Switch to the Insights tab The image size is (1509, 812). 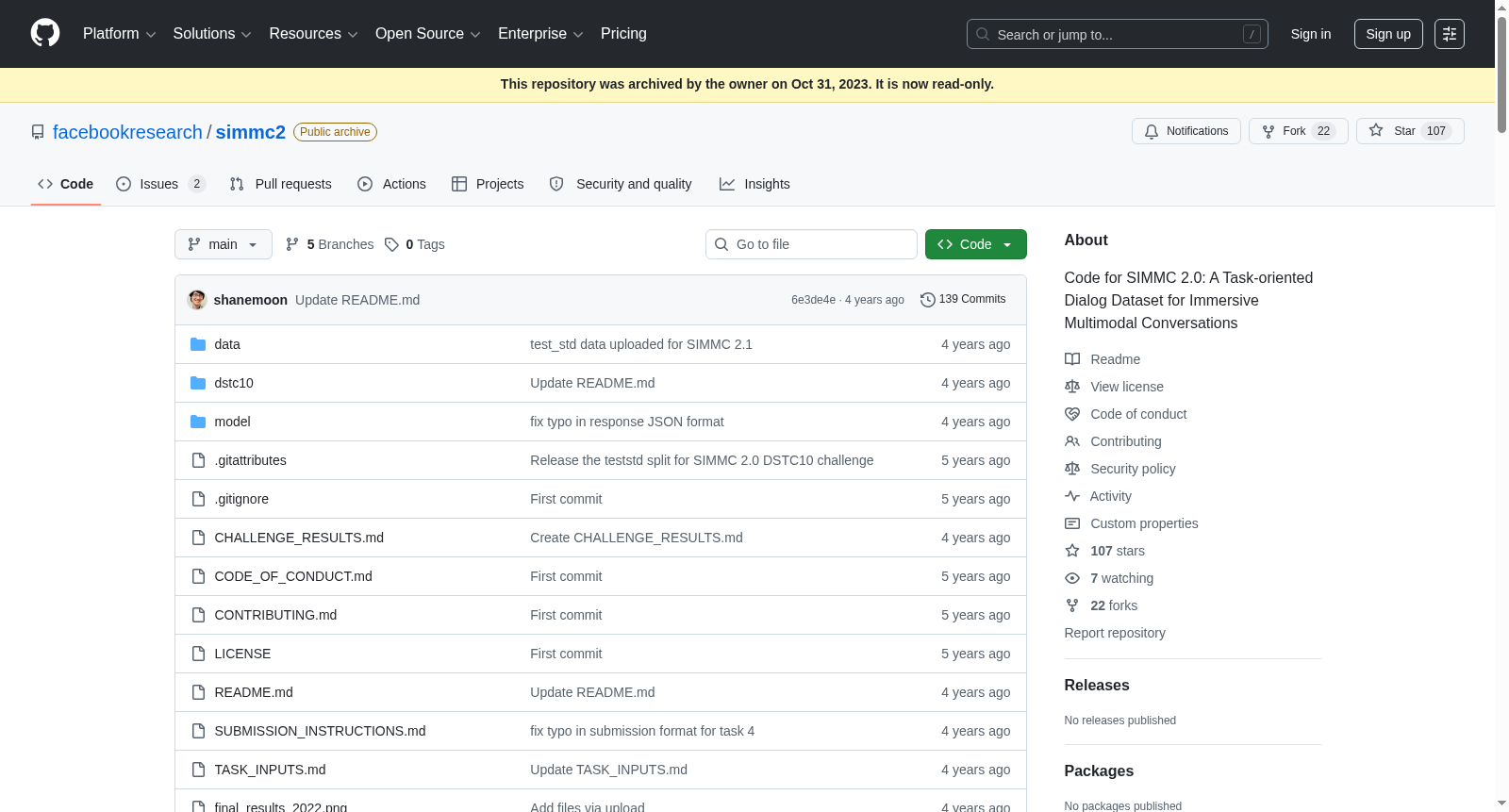pyautogui.click(x=754, y=184)
